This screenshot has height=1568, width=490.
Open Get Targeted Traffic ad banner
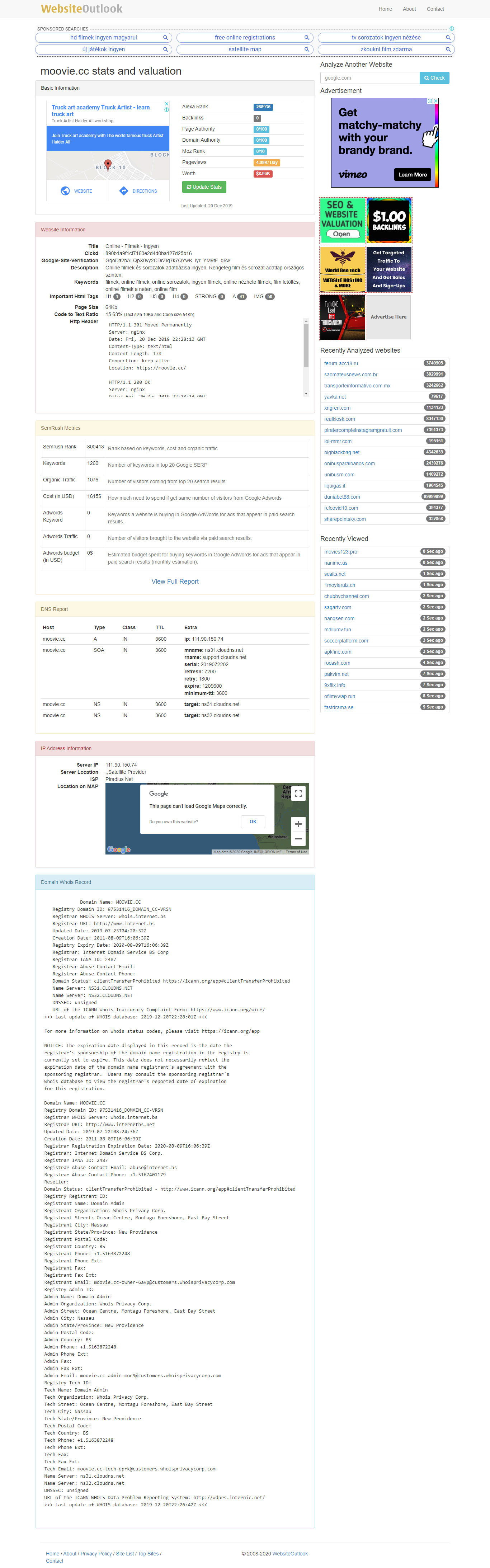point(389,268)
